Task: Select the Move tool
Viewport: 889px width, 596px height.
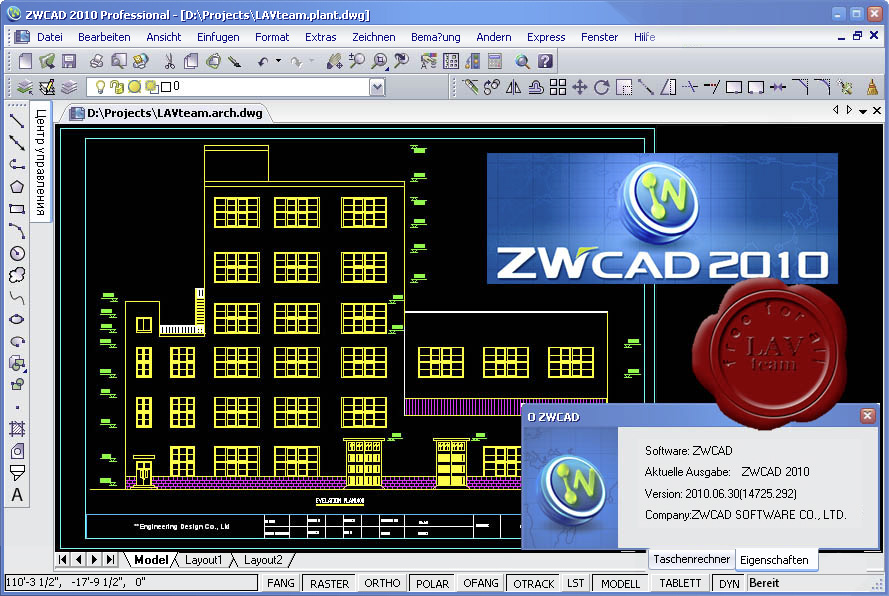Action: click(x=579, y=87)
